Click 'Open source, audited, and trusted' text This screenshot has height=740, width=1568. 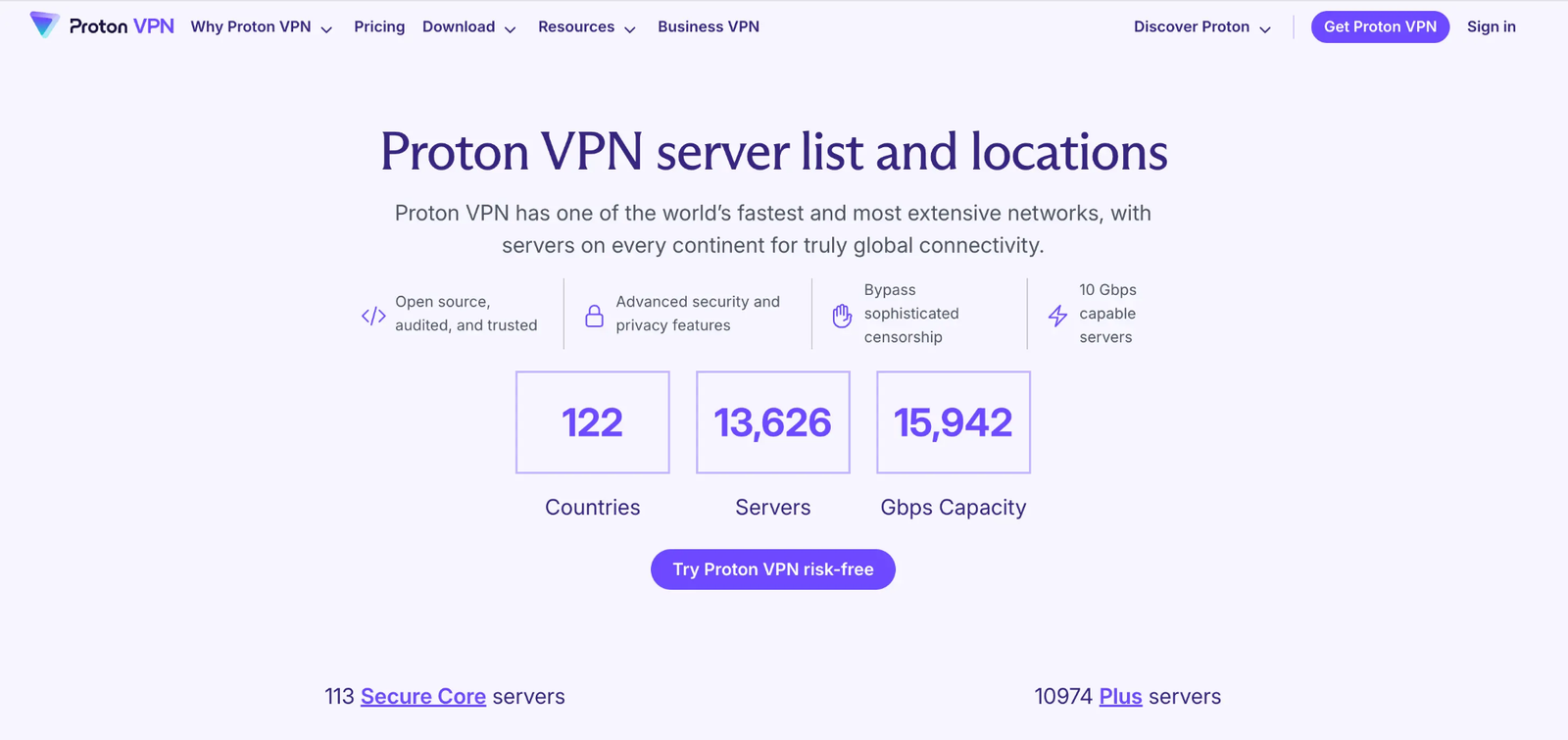(466, 314)
